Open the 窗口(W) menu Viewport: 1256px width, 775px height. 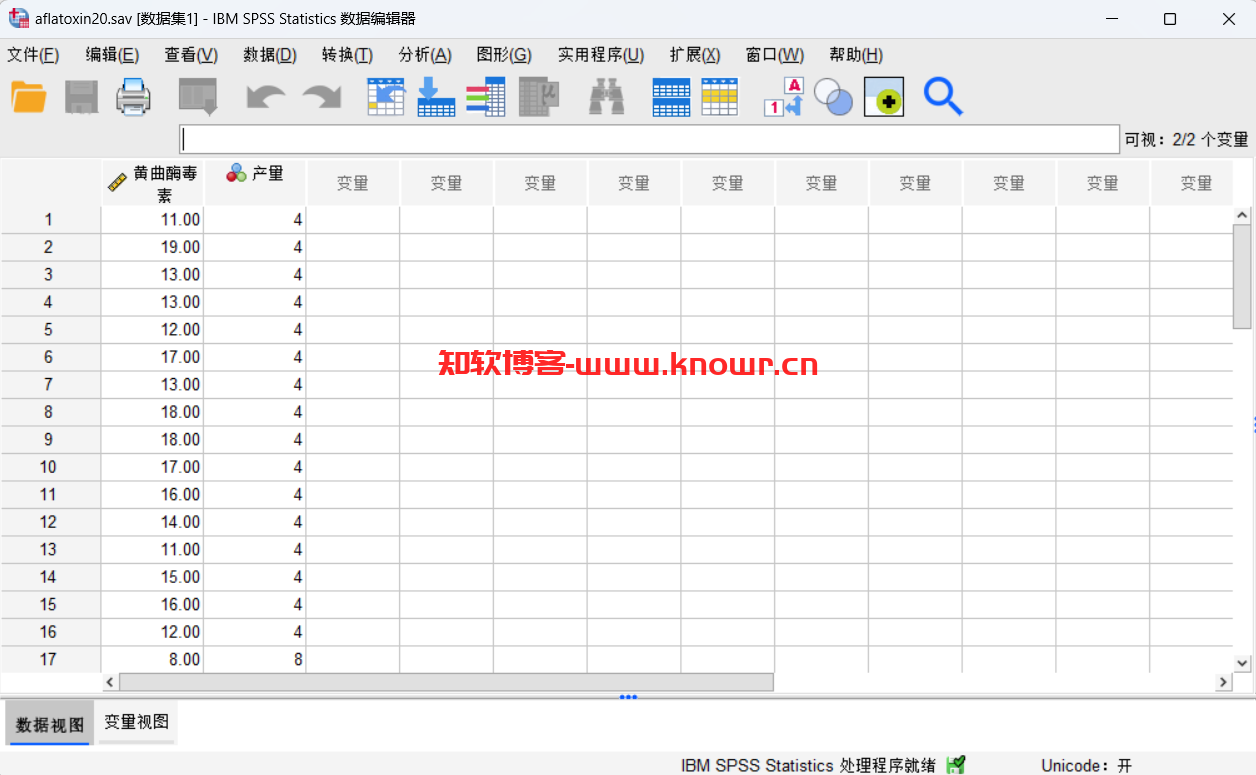click(x=775, y=55)
